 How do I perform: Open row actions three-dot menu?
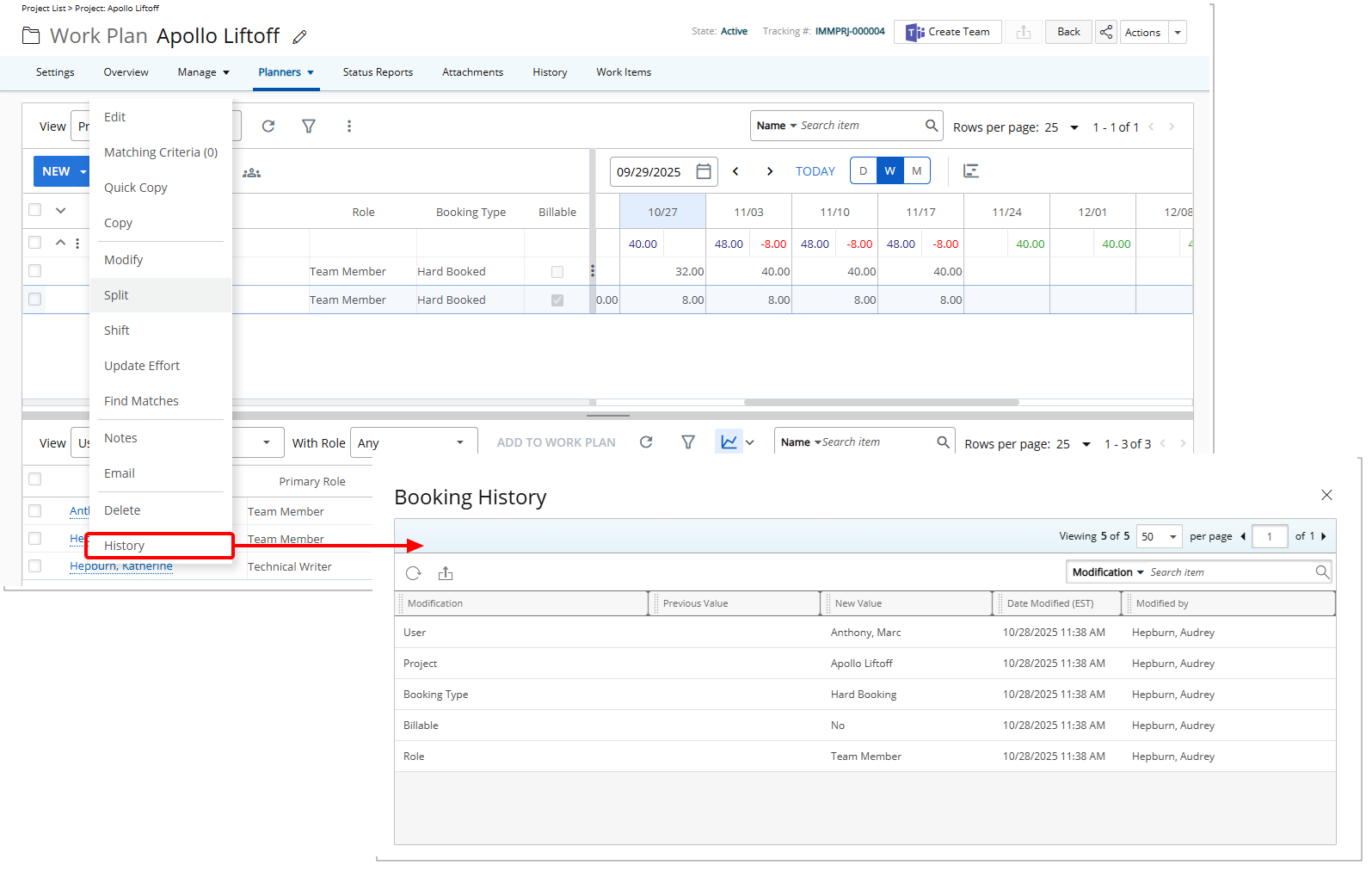click(x=77, y=244)
